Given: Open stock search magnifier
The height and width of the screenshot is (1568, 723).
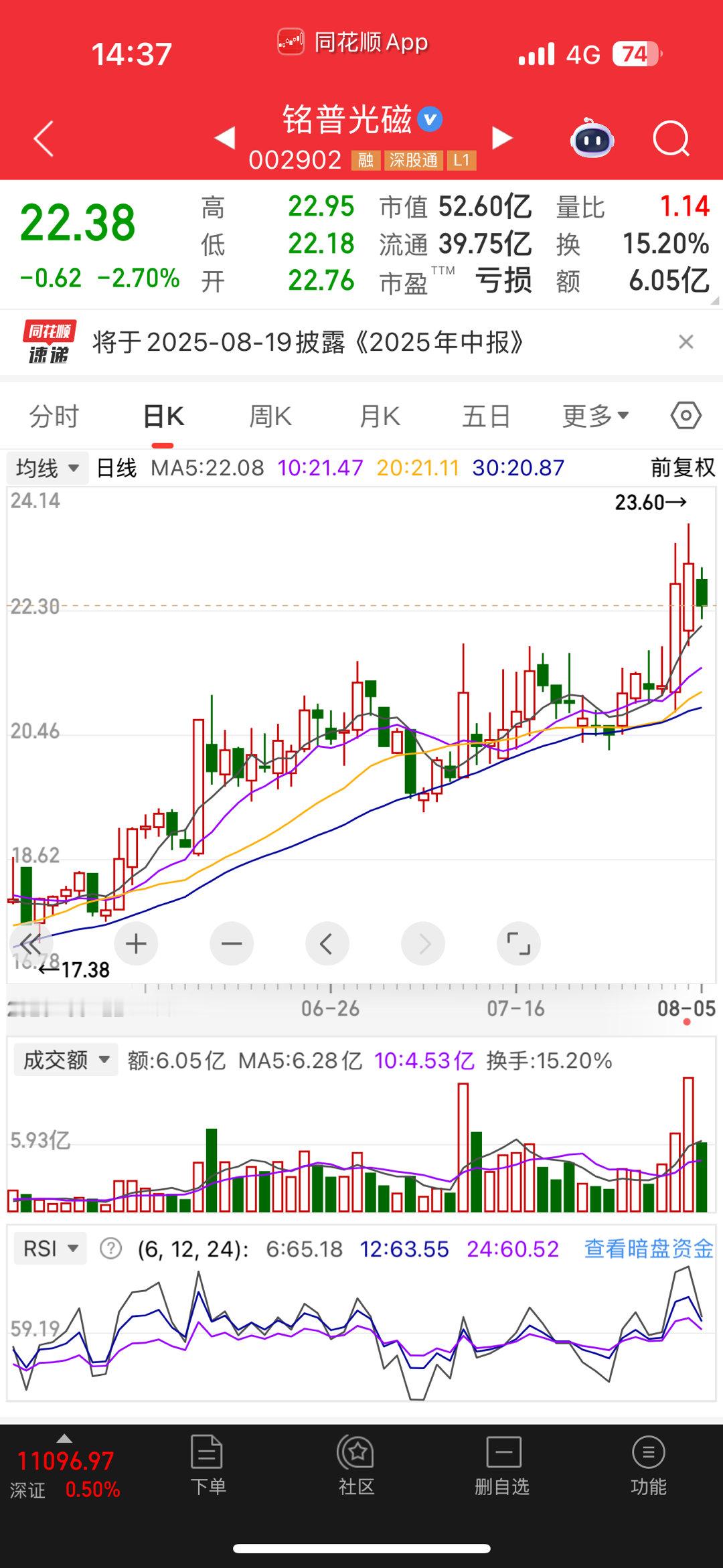Looking at the screenshot, I should 671,139.
